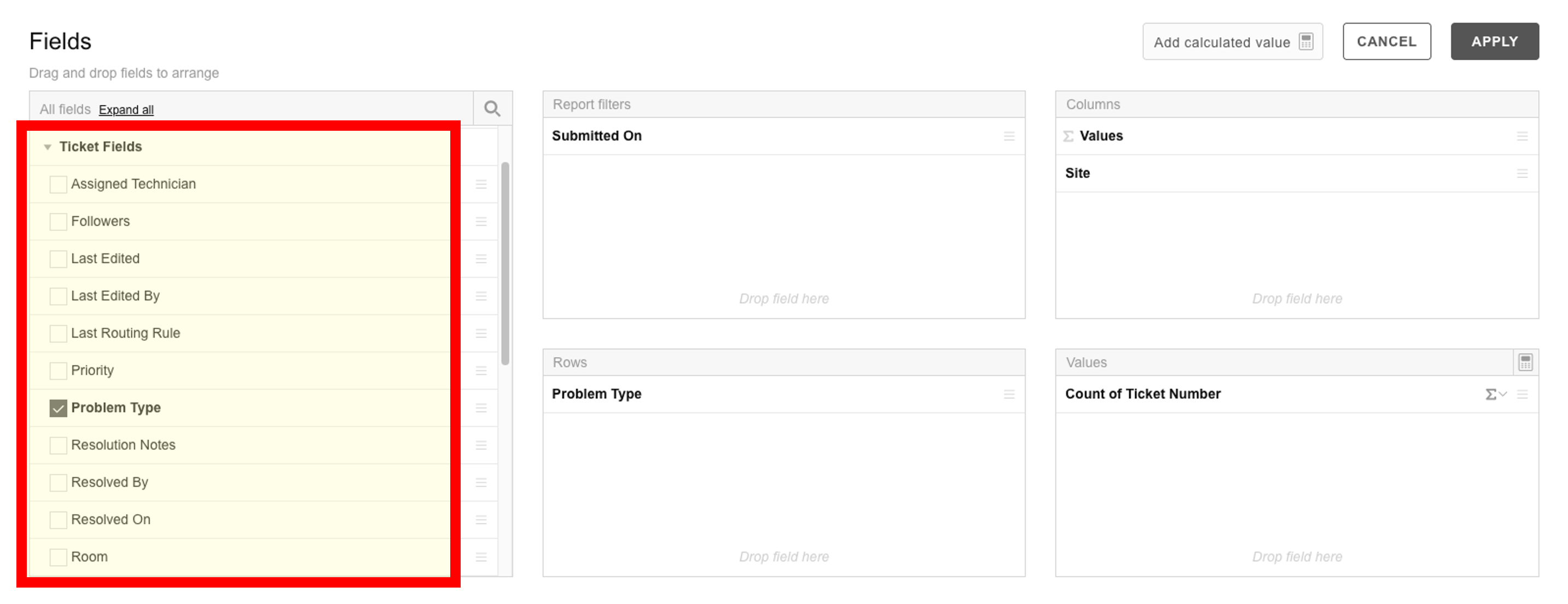Viewport: 1568px width, 604px height.
Task: Click the Ticket Fields group label
Action: 101,147
